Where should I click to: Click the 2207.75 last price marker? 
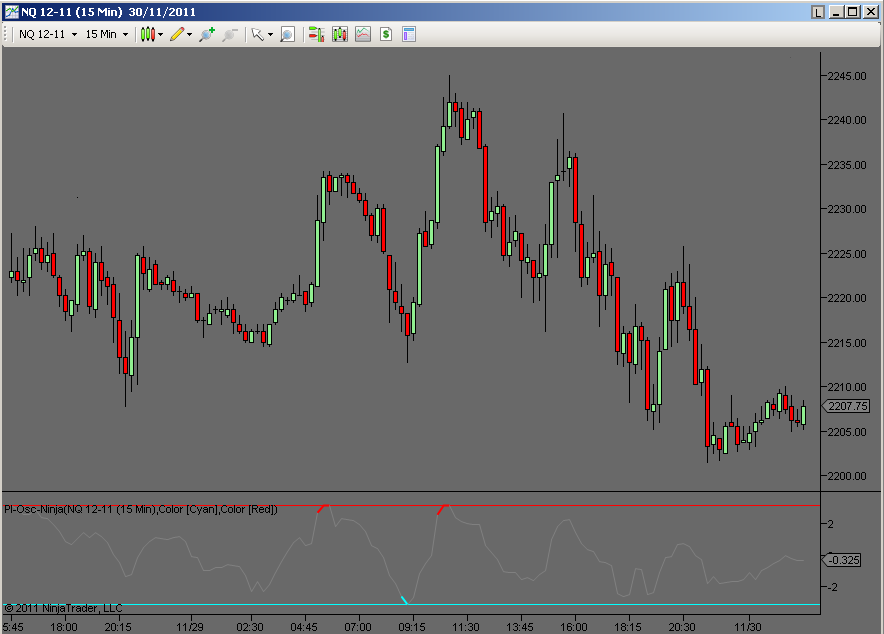(x=846, y=406)
